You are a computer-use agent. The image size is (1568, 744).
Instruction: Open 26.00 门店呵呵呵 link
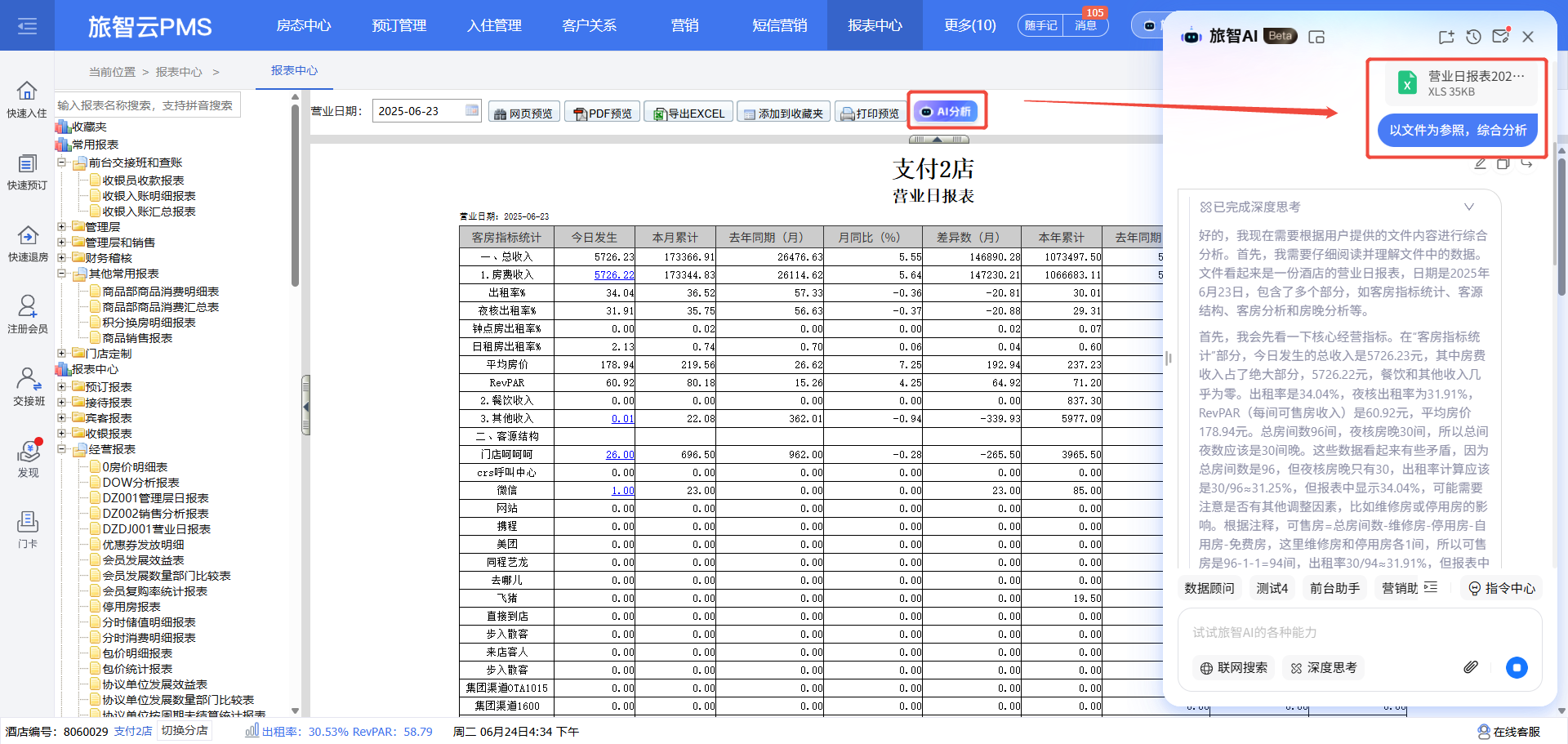click(620, 455)
